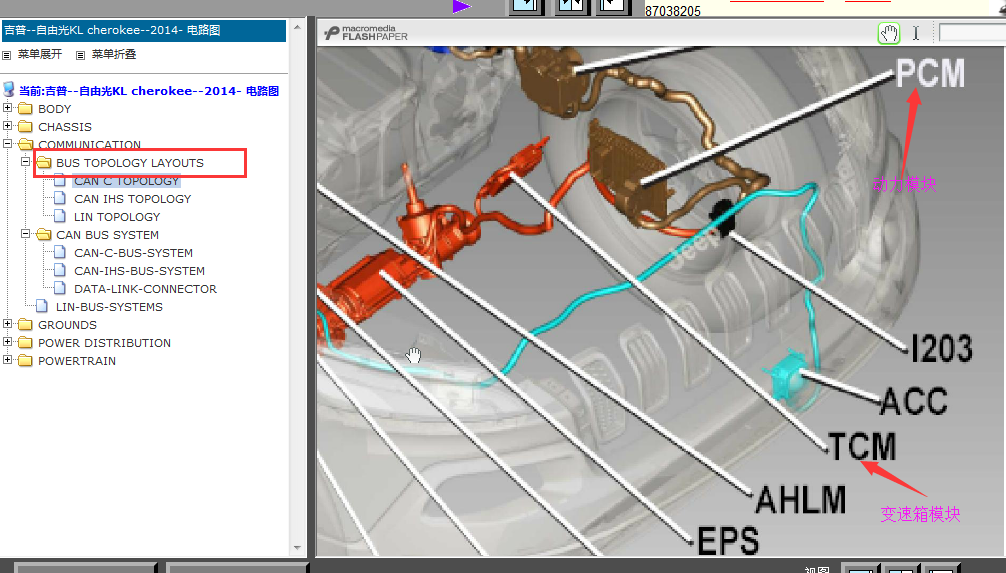Open the DATA-LINK-CONNECTOR diagram

click(x=146, y=289)
